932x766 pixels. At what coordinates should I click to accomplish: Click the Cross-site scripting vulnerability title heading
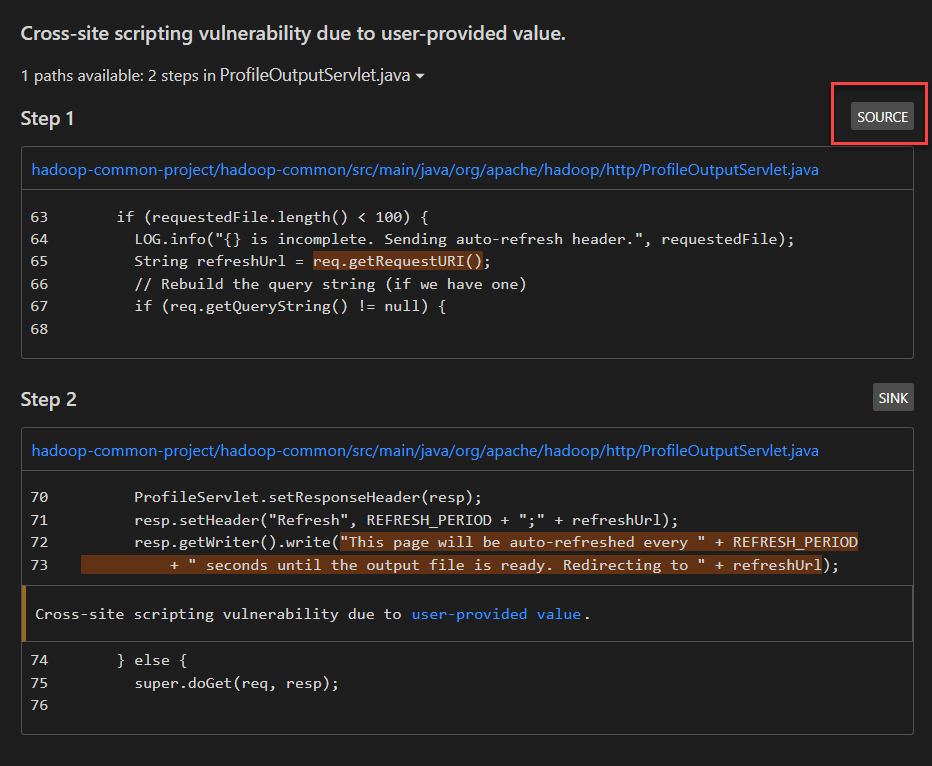[293, 33]
